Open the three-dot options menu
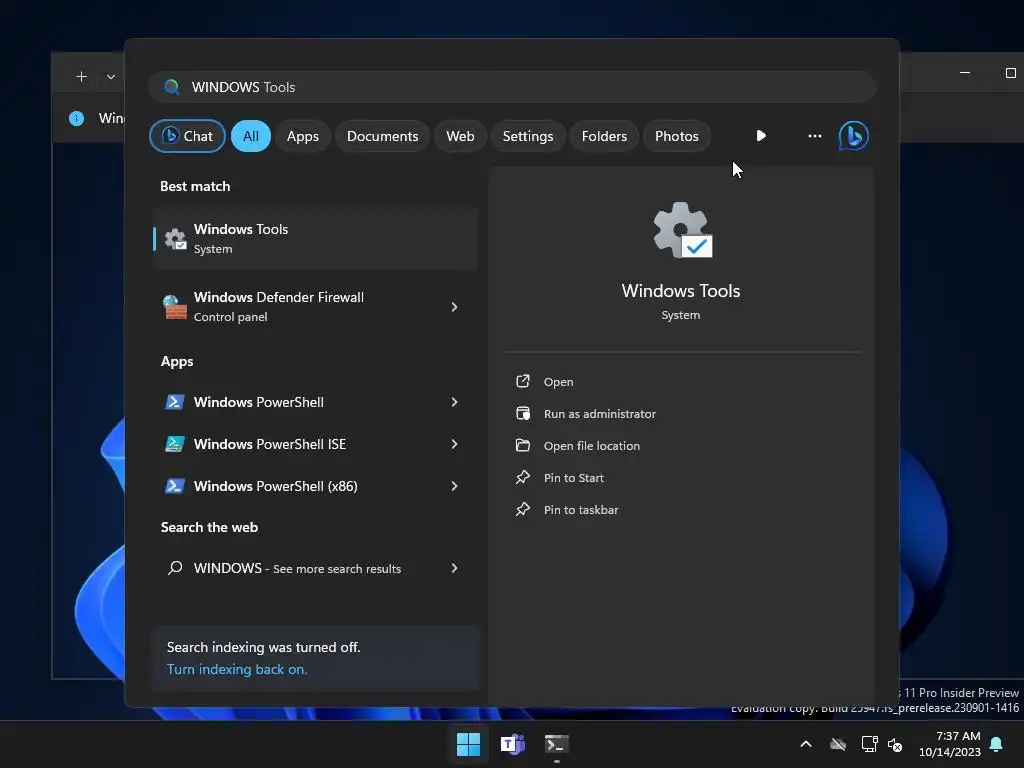This screenshot has height=768, width=1024. 814,136
